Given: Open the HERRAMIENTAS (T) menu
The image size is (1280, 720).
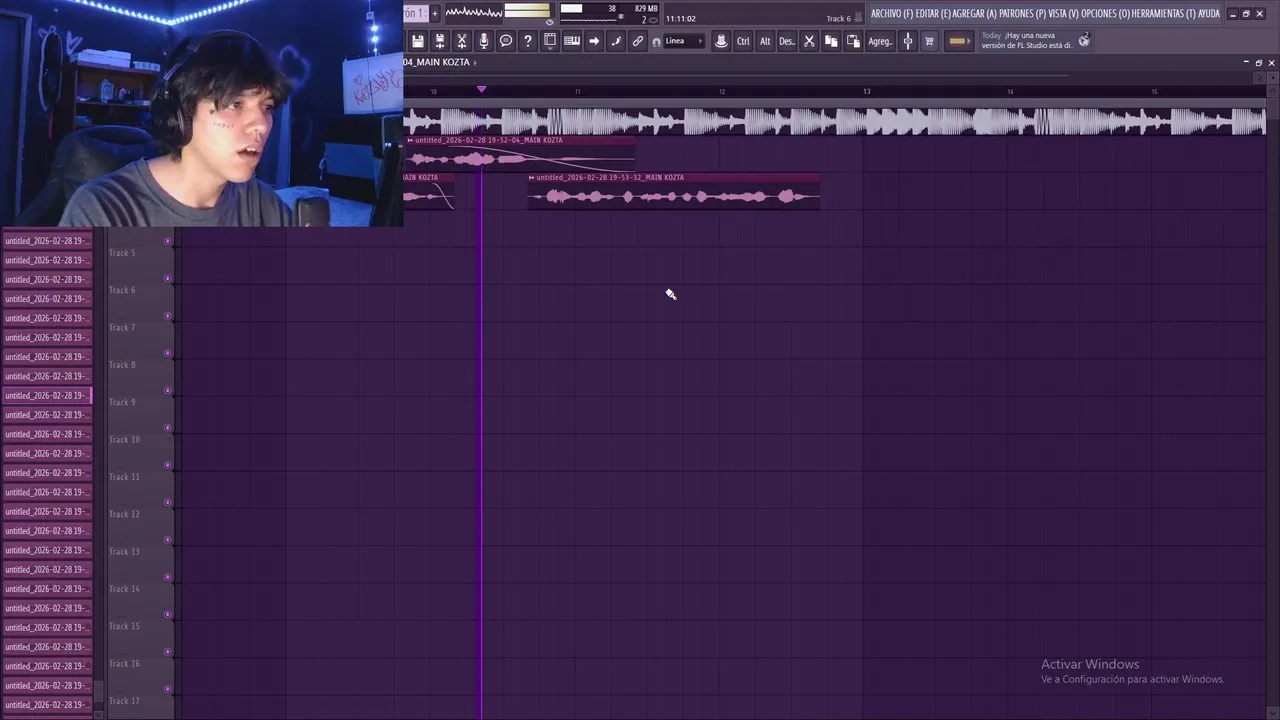Looking at the screenshot, I should tap(1164, 14).
